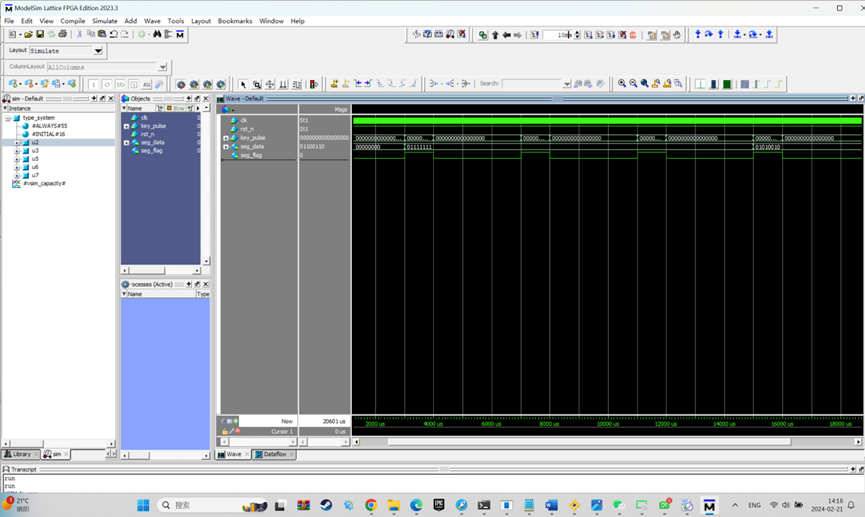This screenshot has height=517, width=865.
Task: Open the Wave menu
Action: [x=152, y=21]
